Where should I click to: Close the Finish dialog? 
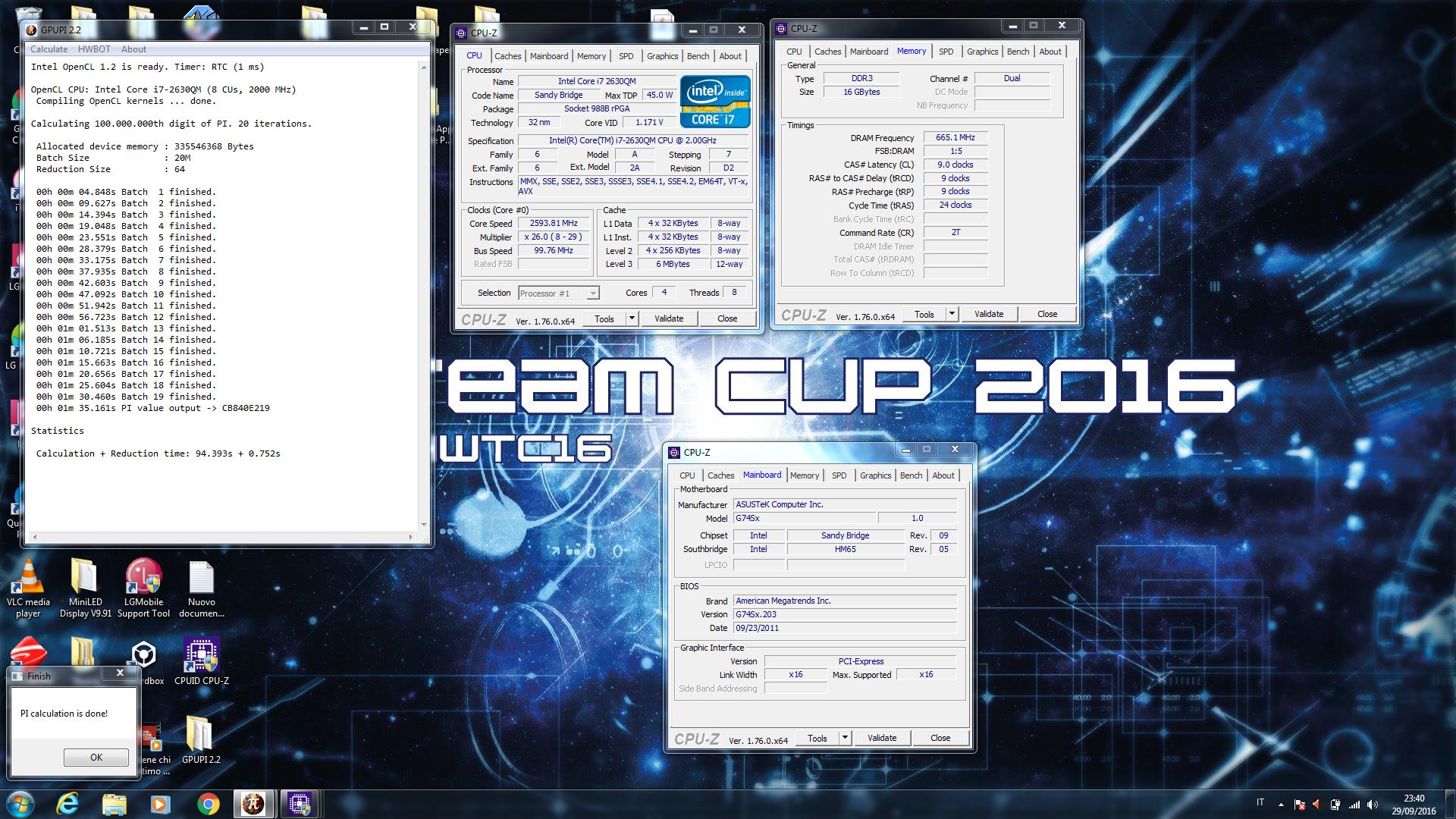tap(120, 673)
